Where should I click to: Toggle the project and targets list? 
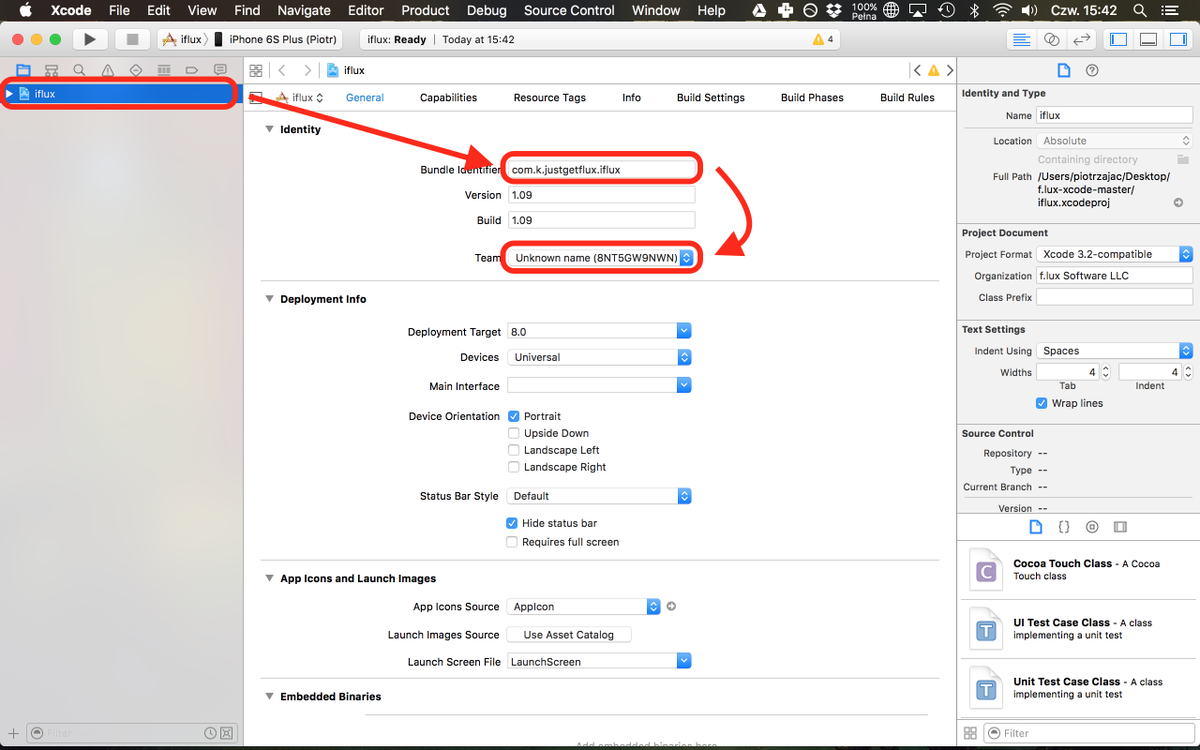click(256, 98)
